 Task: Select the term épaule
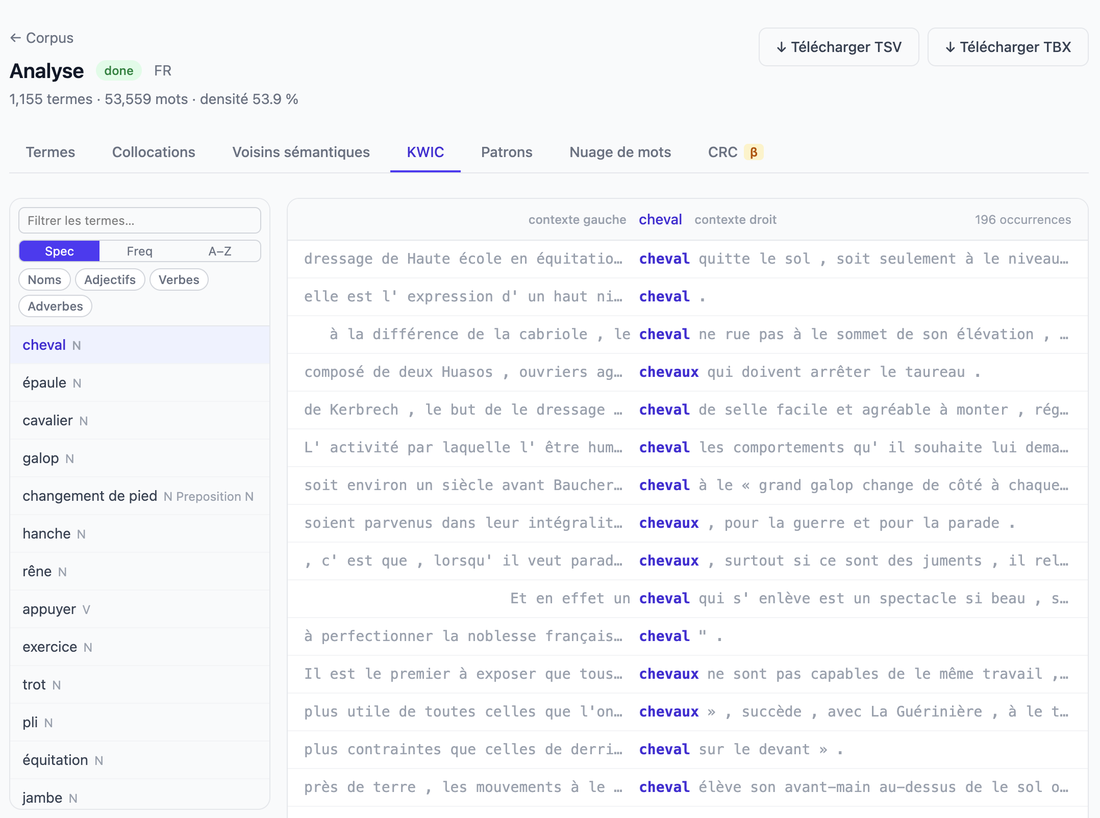(140, 383)
